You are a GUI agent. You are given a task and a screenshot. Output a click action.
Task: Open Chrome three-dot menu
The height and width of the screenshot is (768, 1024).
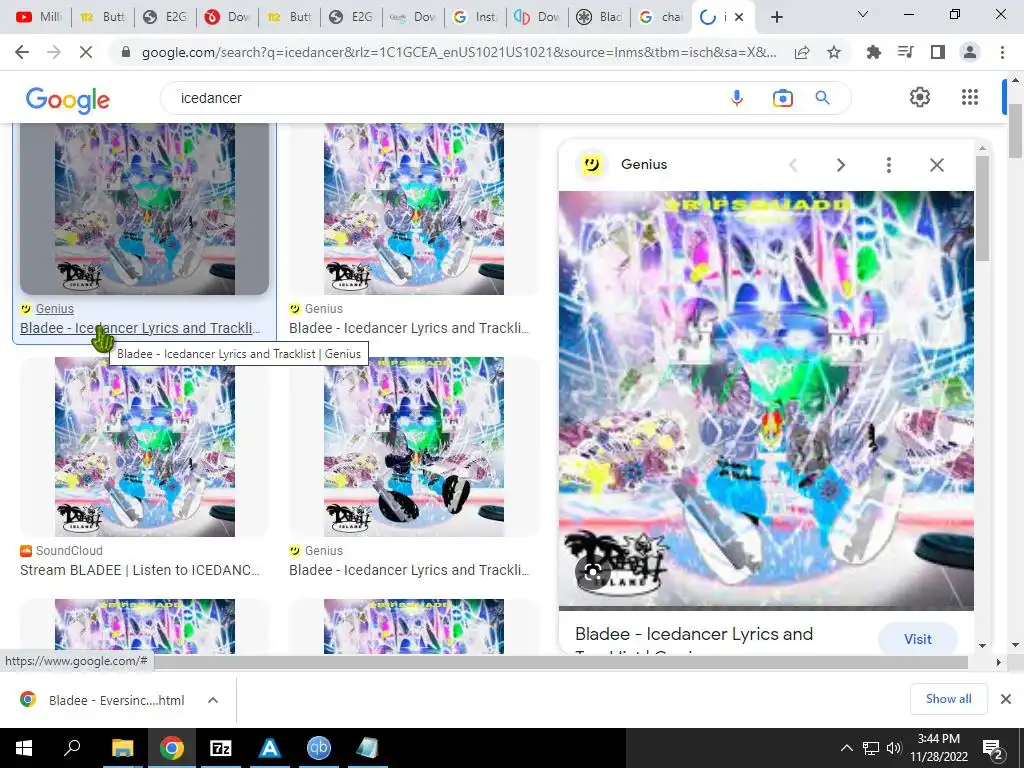(x=1002, y=52)
